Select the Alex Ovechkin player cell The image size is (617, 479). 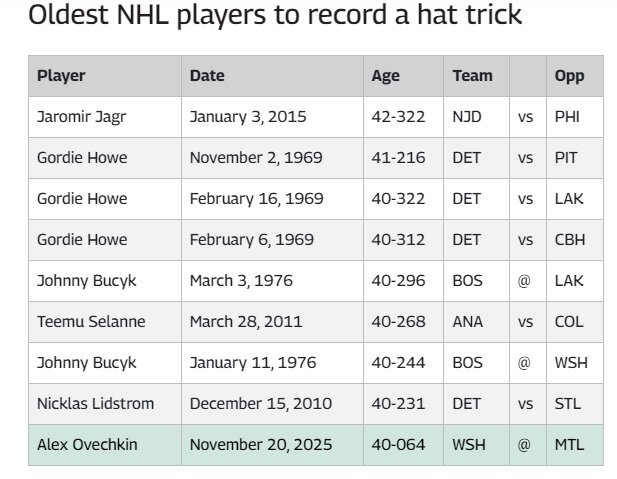coord(105,445)
